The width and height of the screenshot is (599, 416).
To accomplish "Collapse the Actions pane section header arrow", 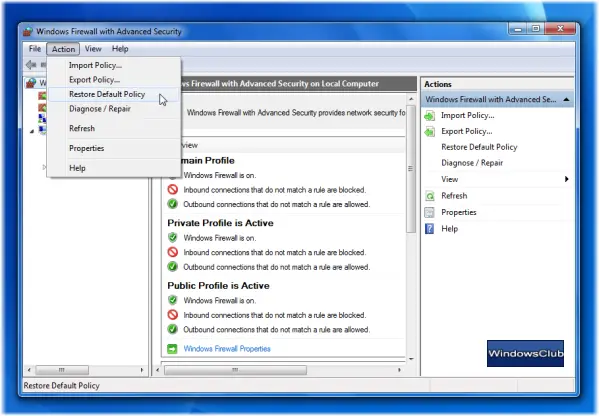I will 567,100.
